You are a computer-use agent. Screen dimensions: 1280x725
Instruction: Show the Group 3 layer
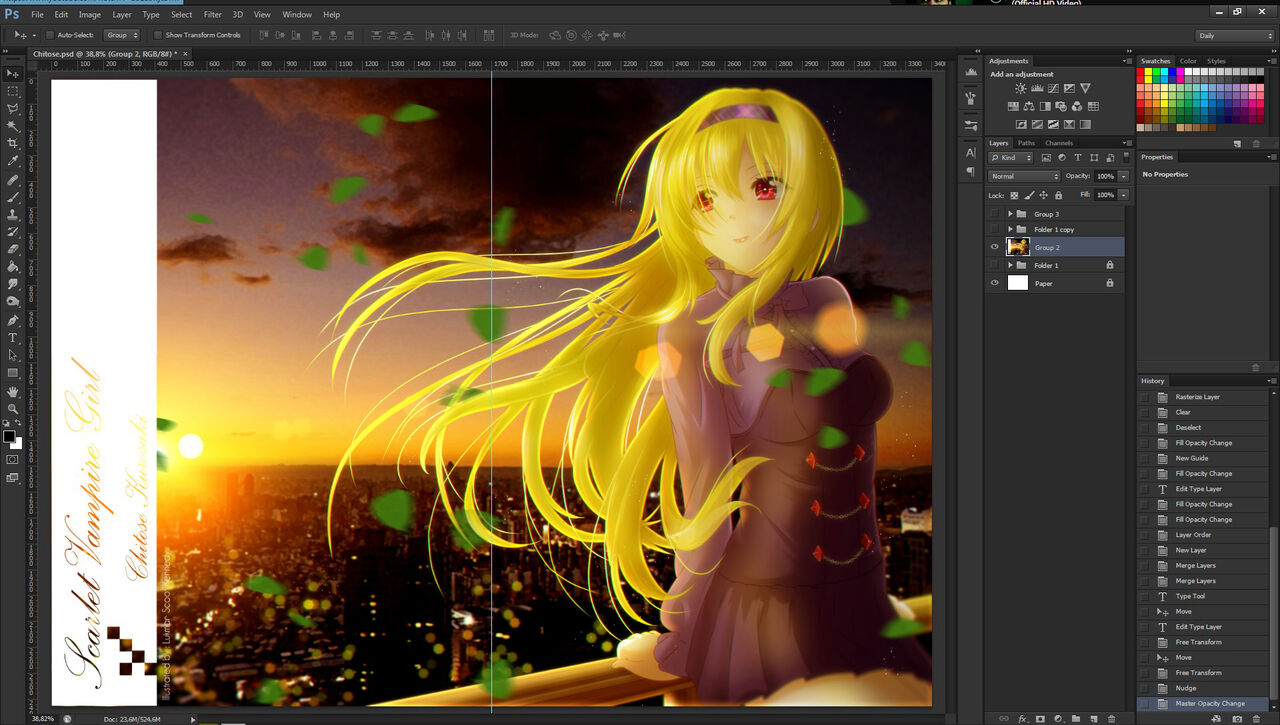tap(994, 214)
